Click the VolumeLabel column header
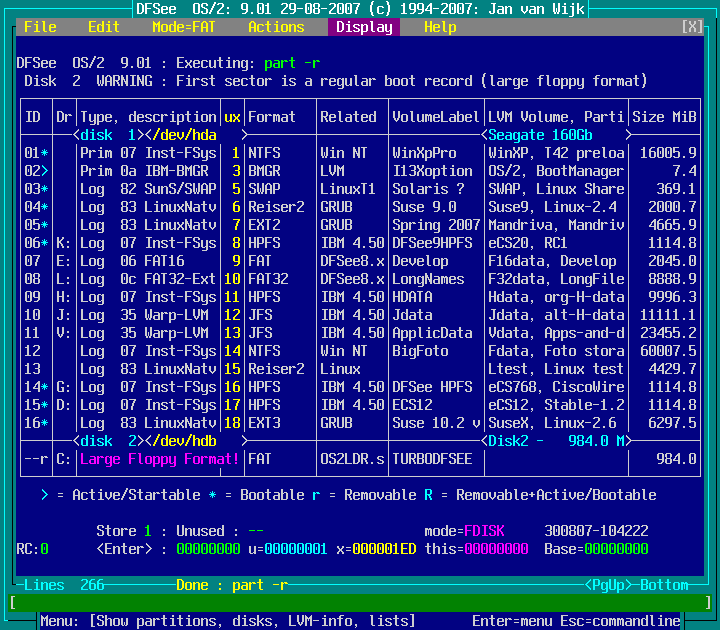The height and width of the screenshot is (630, 720). coord(436,117)
